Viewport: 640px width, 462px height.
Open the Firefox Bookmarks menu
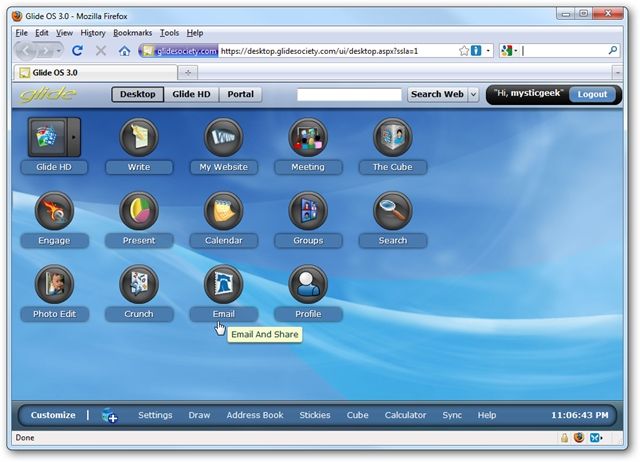133,33
